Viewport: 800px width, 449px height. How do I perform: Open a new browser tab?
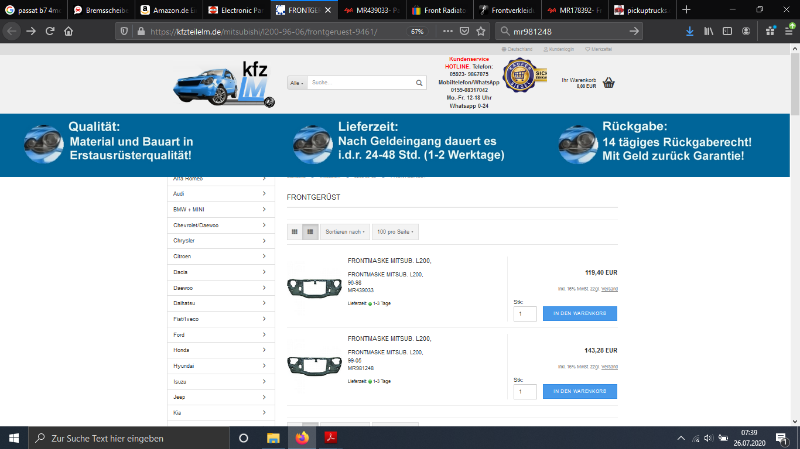coord(686,10)
